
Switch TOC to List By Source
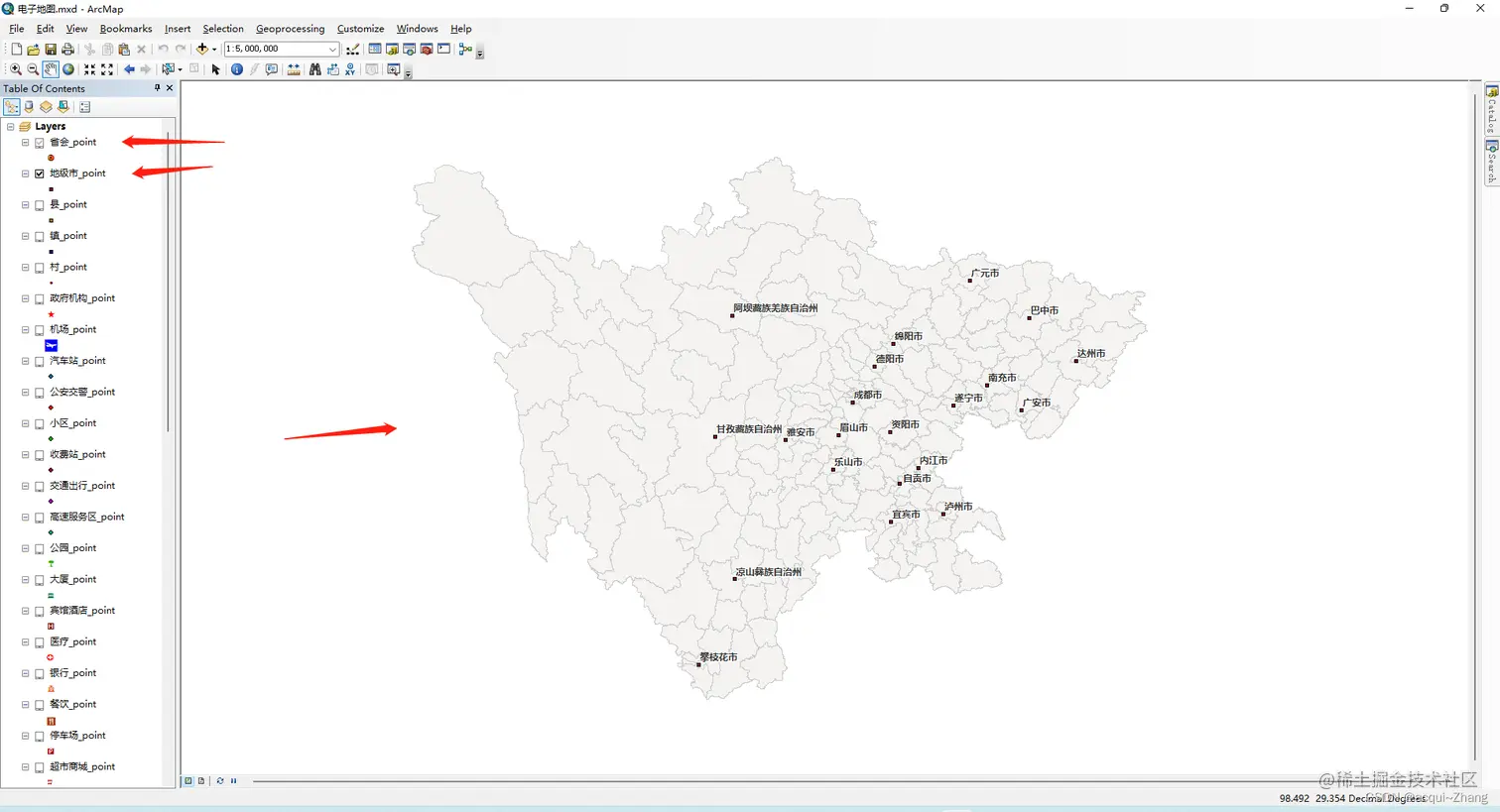[x=29, y=107]
